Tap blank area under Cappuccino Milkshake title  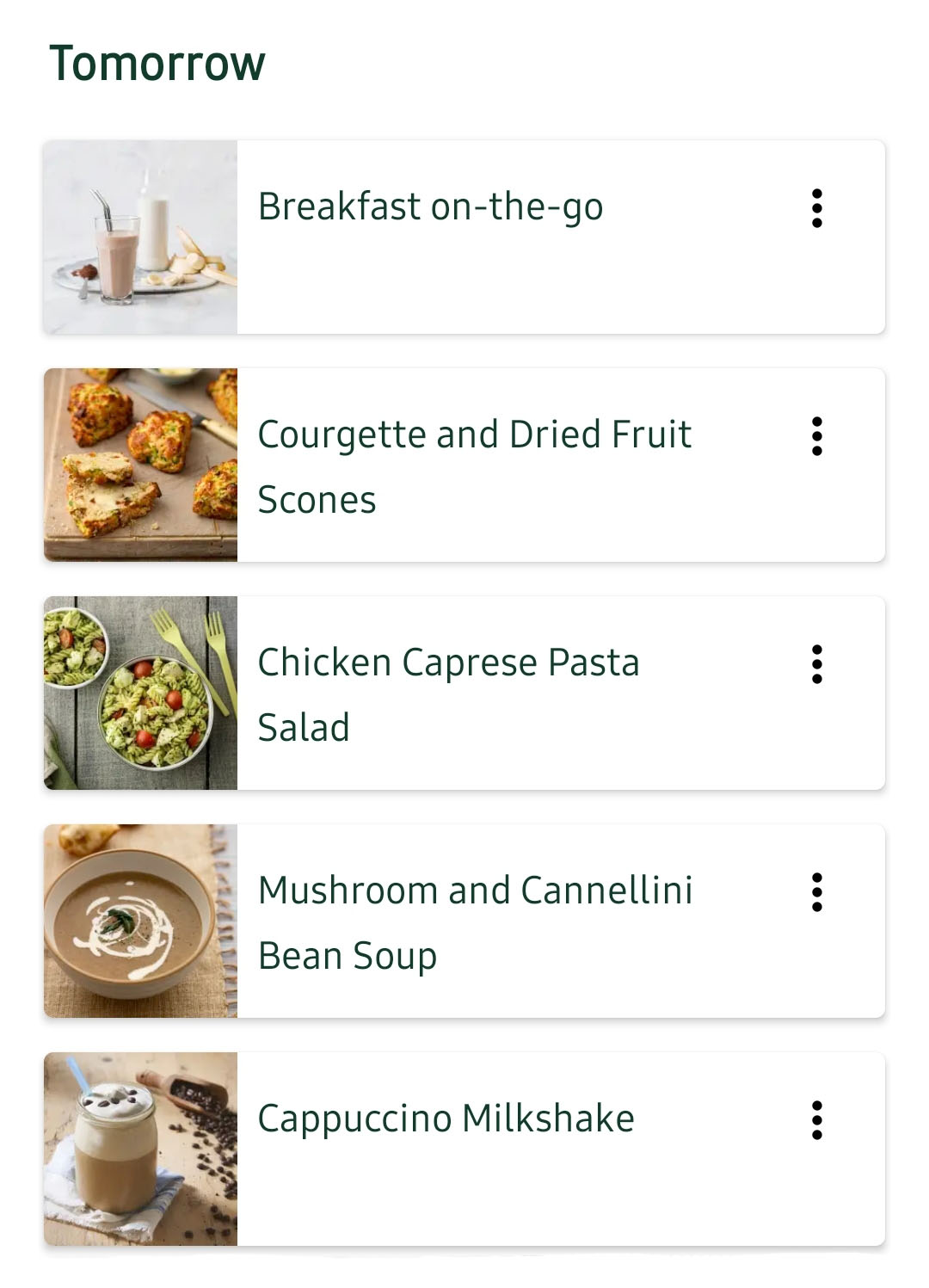516,1196
